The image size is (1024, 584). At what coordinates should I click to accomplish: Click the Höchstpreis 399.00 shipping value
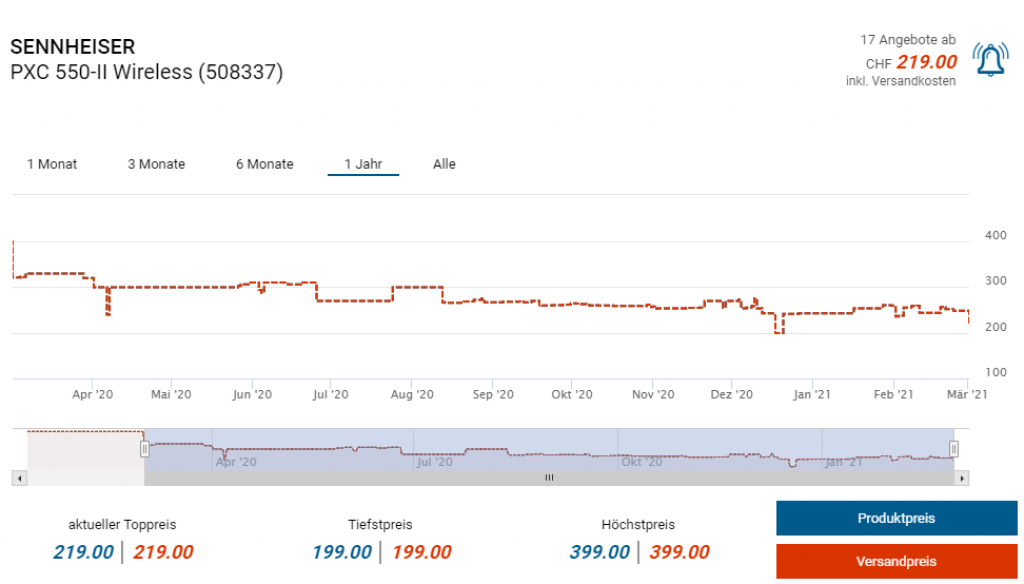[x=679, y=552]
